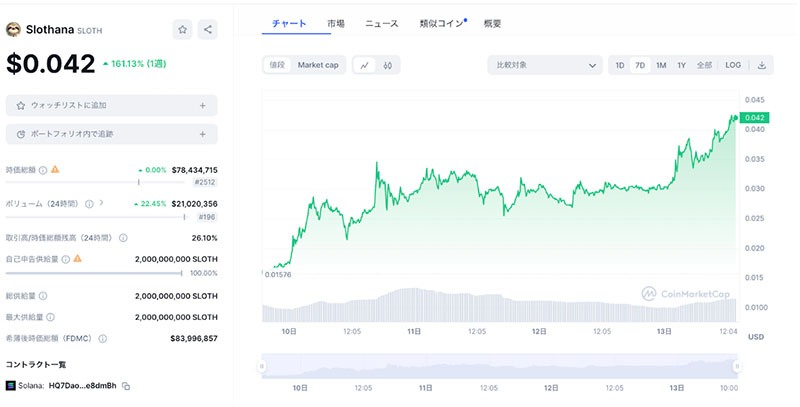Viewport: 800px width, 407px height.
Task: Select the 1D time range
Action: 620,65
